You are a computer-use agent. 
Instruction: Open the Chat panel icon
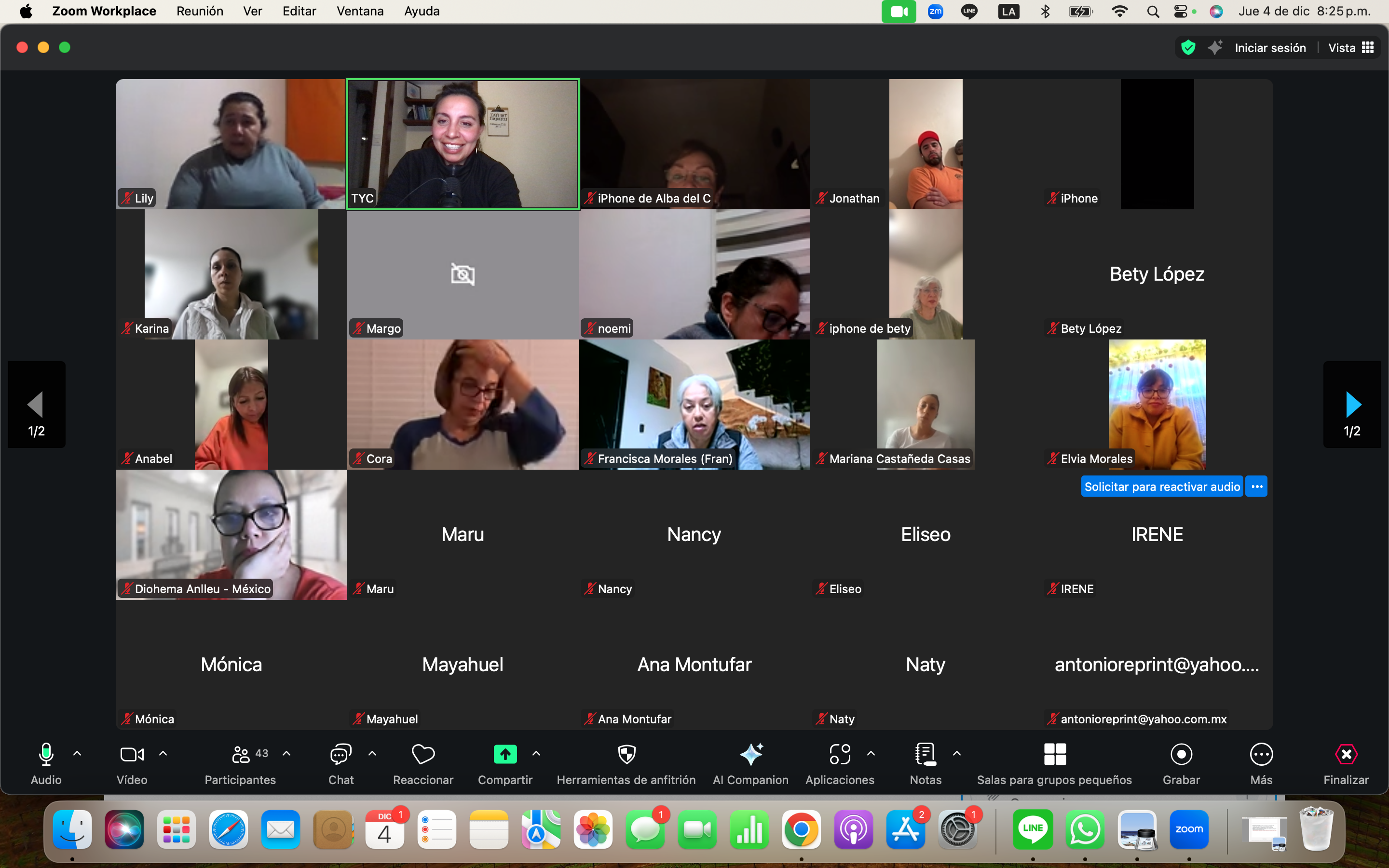[340, 754]
